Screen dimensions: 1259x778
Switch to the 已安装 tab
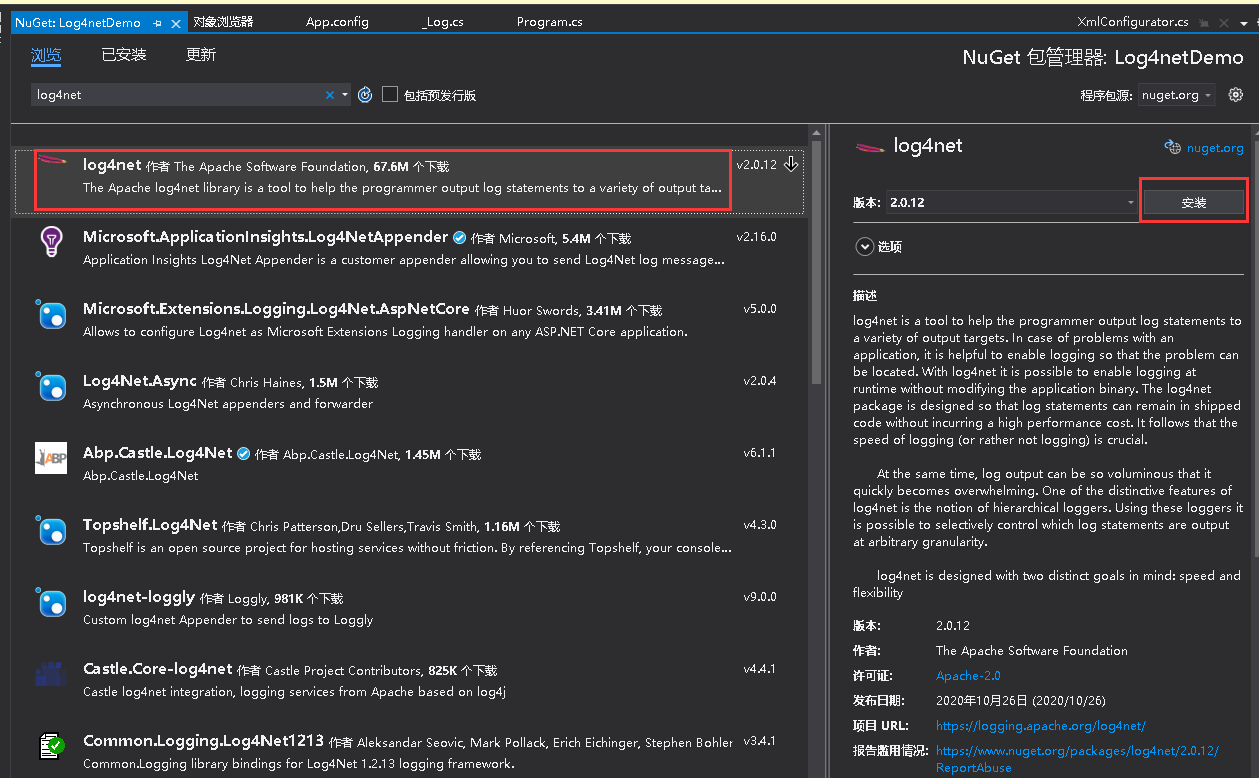click(x=124, y=55)
